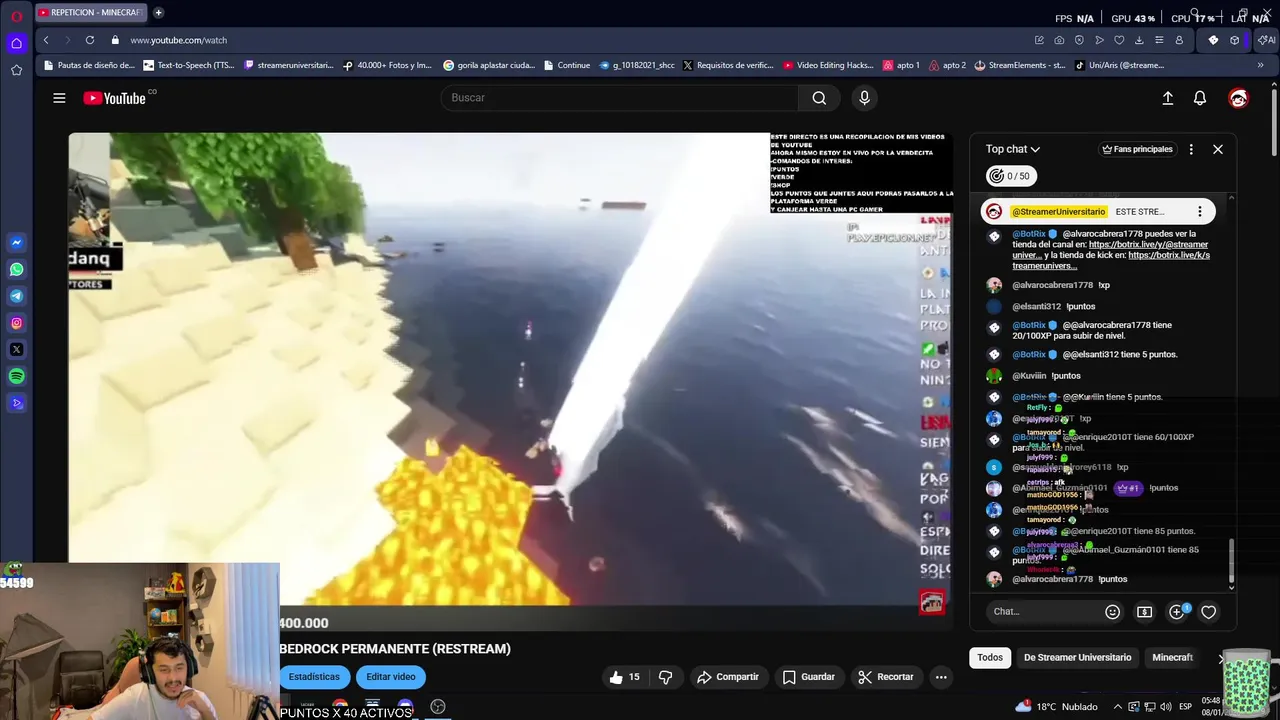
Task: Open a new browser tab
Action: coord(158,13)
